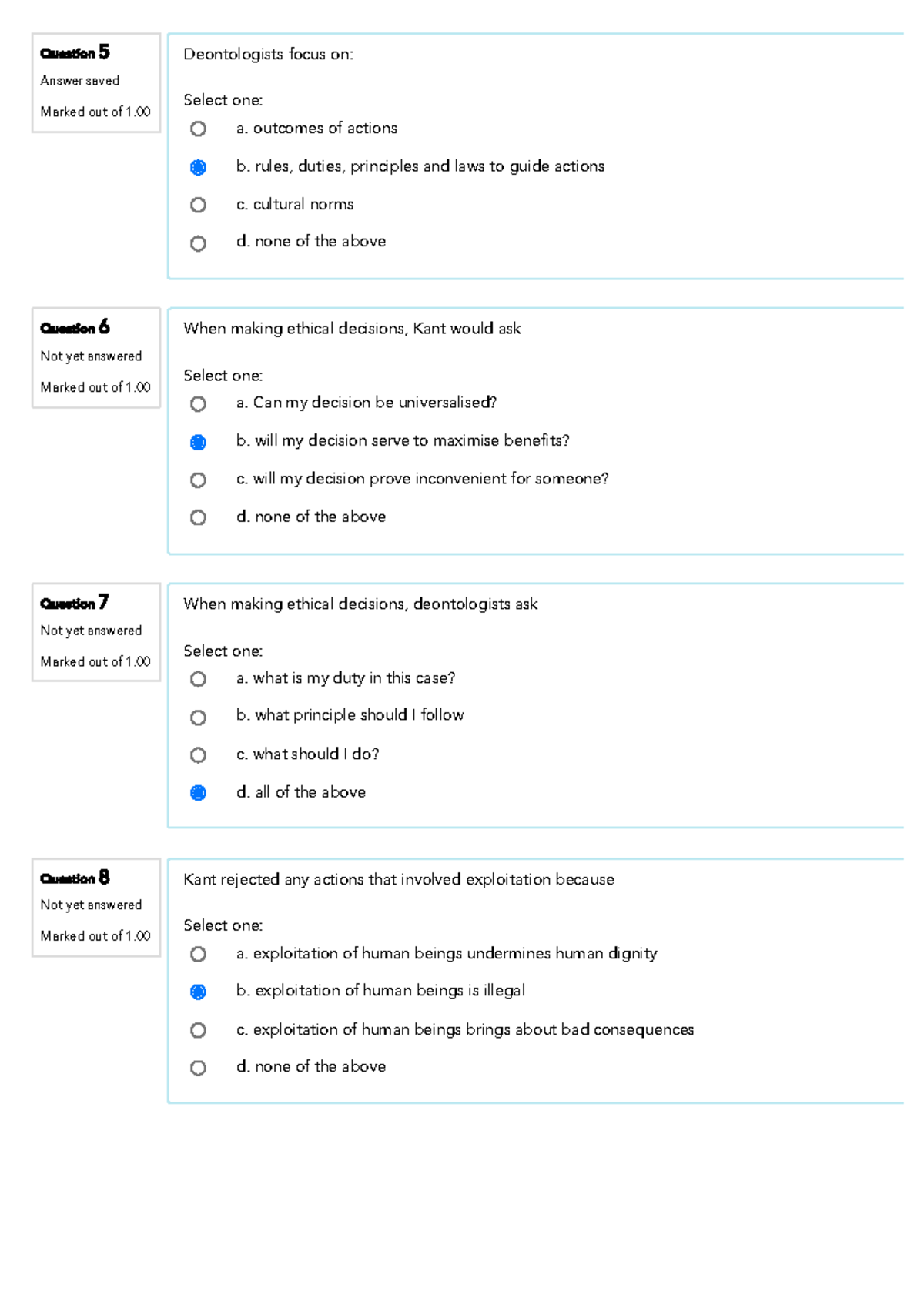
Task: Pick all of the above in Question 7
Action: click(x=199, y=793)
